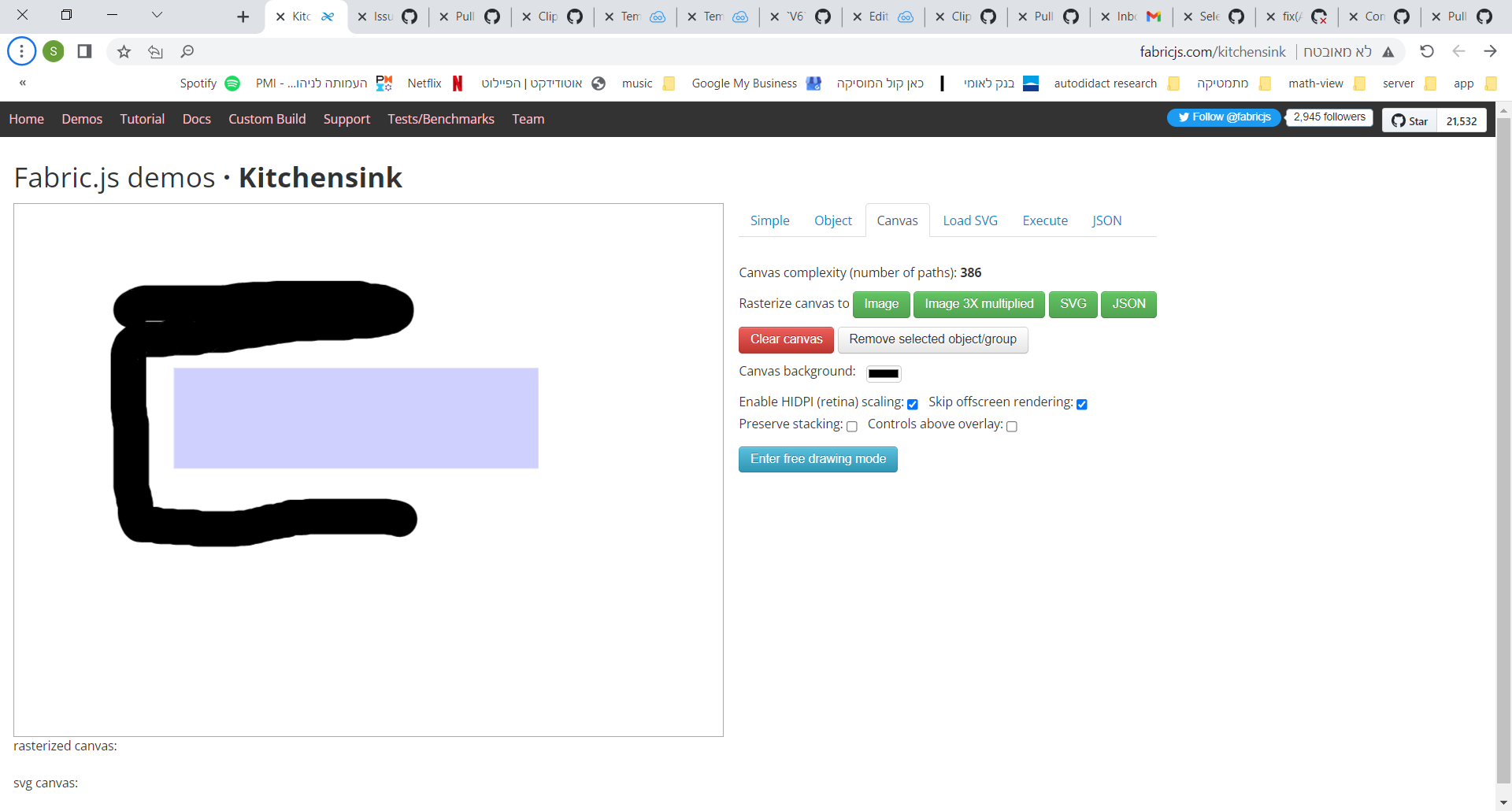Open the browser menu with three dots
The width and height of the screenshot is (1512, 811).
[x=21, y=50]
